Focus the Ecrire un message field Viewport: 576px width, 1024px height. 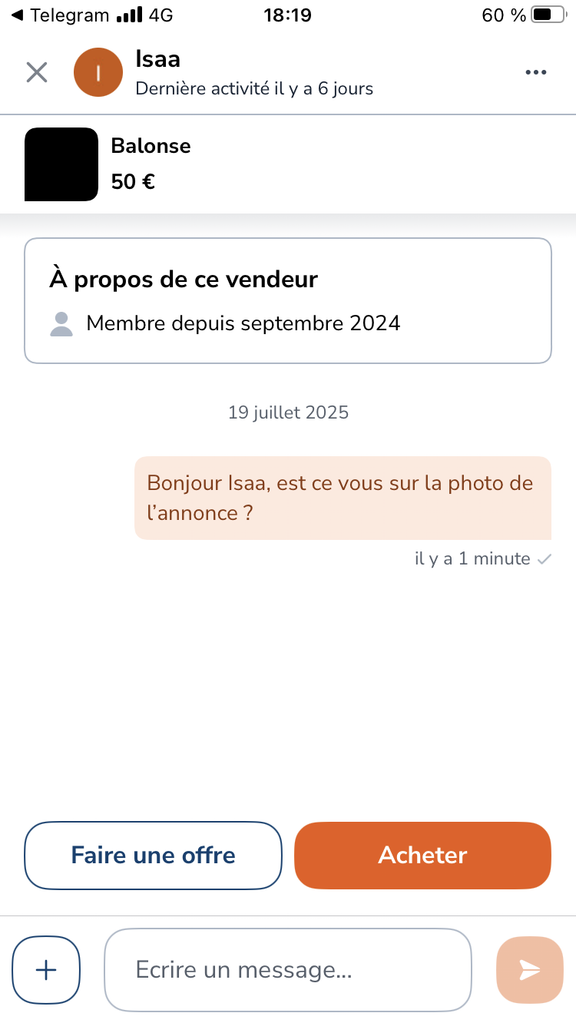288,970
